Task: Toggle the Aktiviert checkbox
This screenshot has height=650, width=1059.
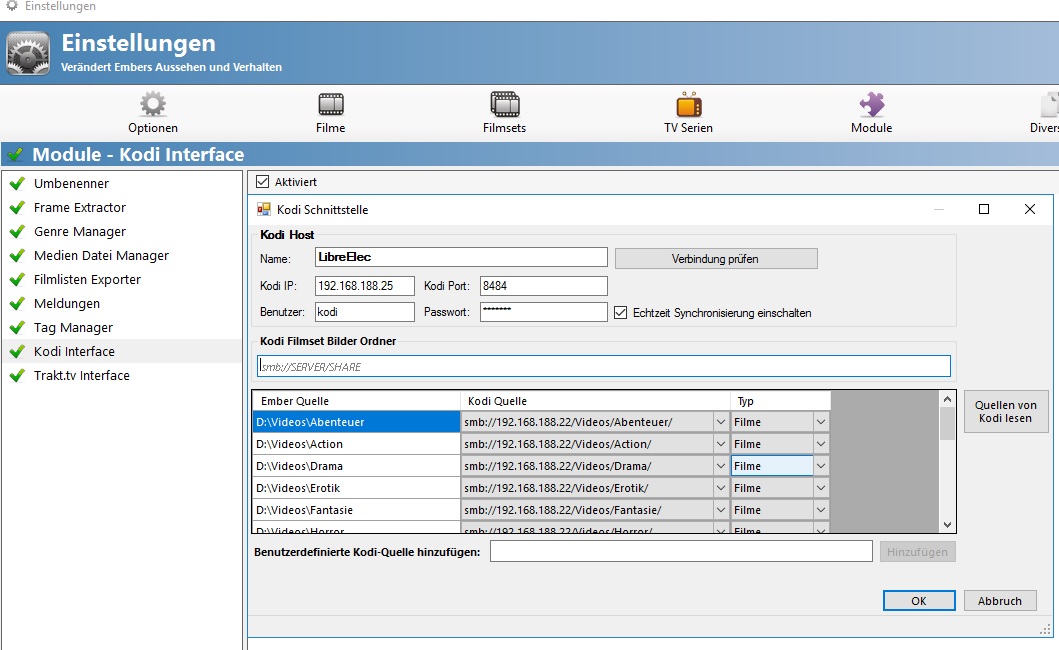Action: pyautogui.click(x=263, y=182)
